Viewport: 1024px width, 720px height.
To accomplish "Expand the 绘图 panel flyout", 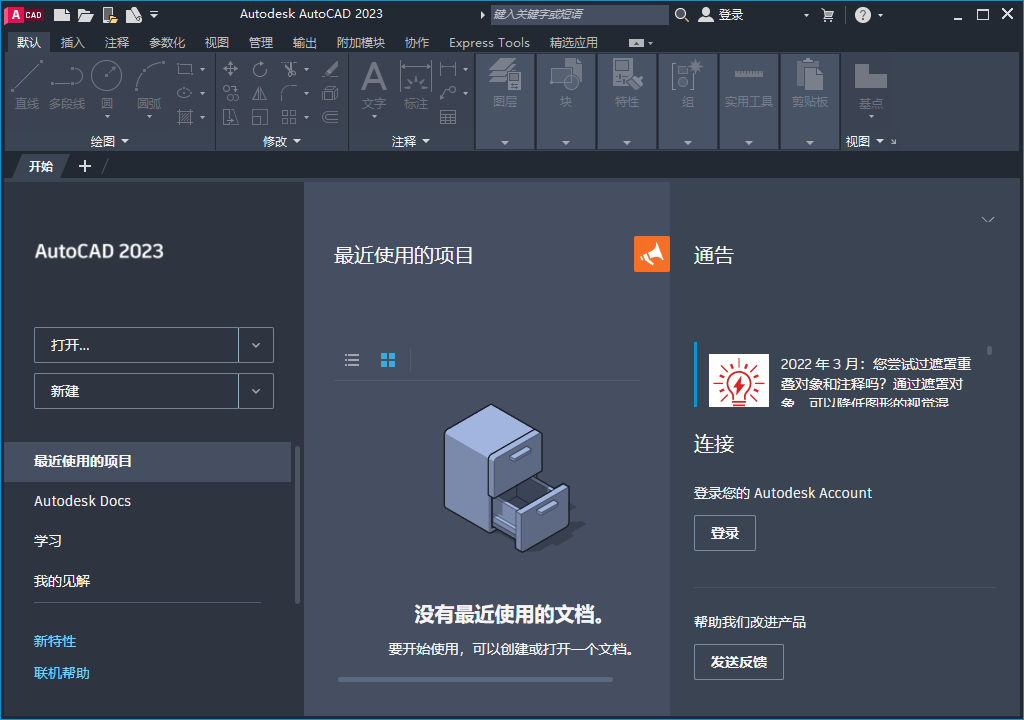I will coord(110,141).
